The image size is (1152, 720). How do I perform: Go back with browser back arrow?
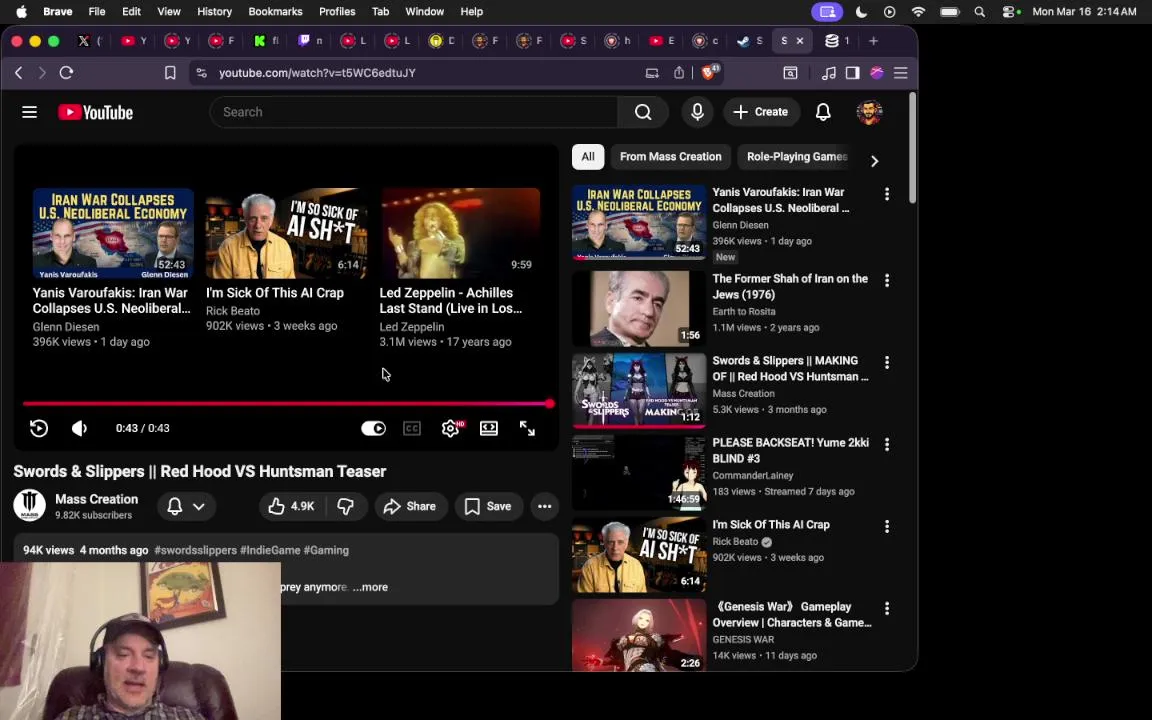pos(19,73)
